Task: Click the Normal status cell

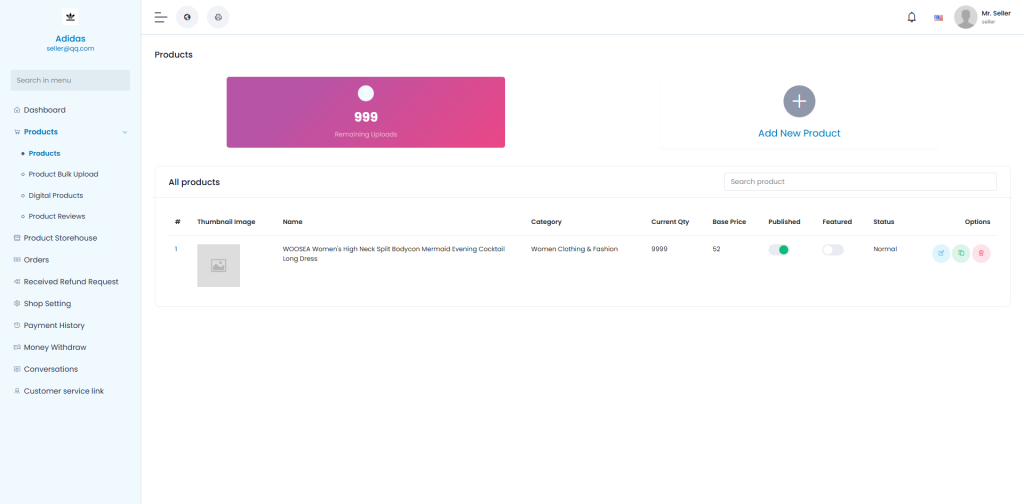Action: [885, 249]
